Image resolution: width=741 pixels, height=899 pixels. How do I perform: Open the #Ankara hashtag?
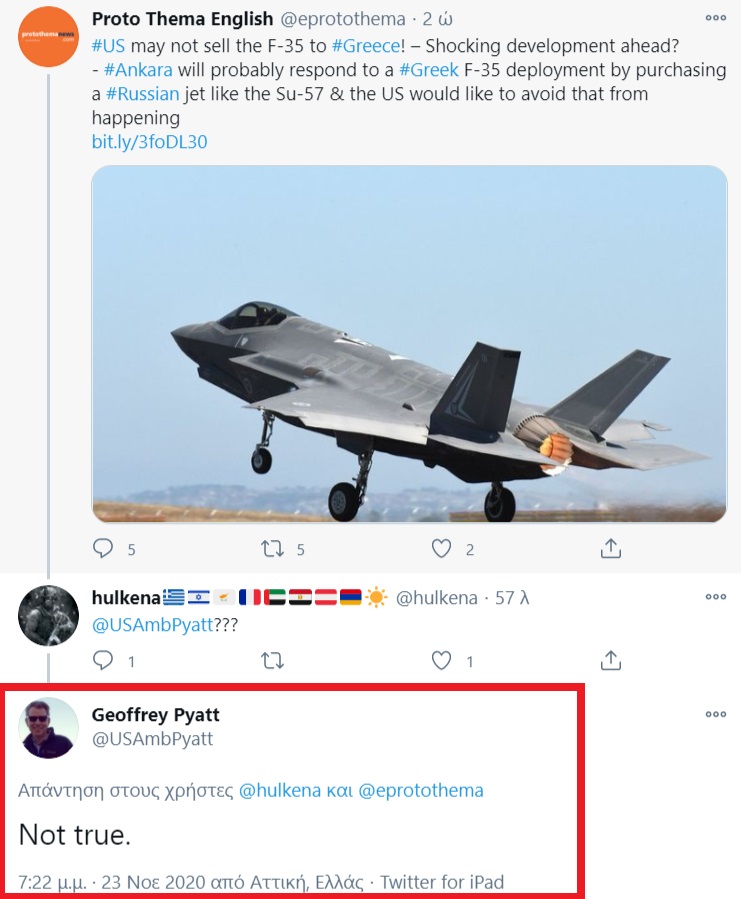(138, 70)
